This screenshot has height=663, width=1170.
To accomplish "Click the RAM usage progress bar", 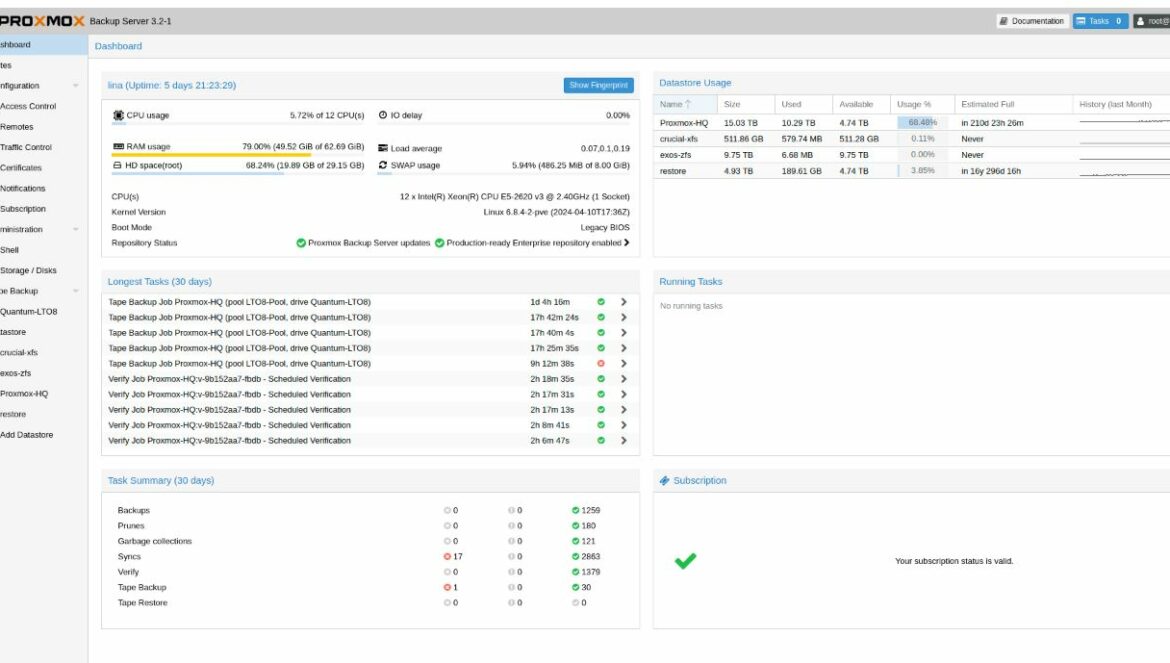I will click(238, 154).
